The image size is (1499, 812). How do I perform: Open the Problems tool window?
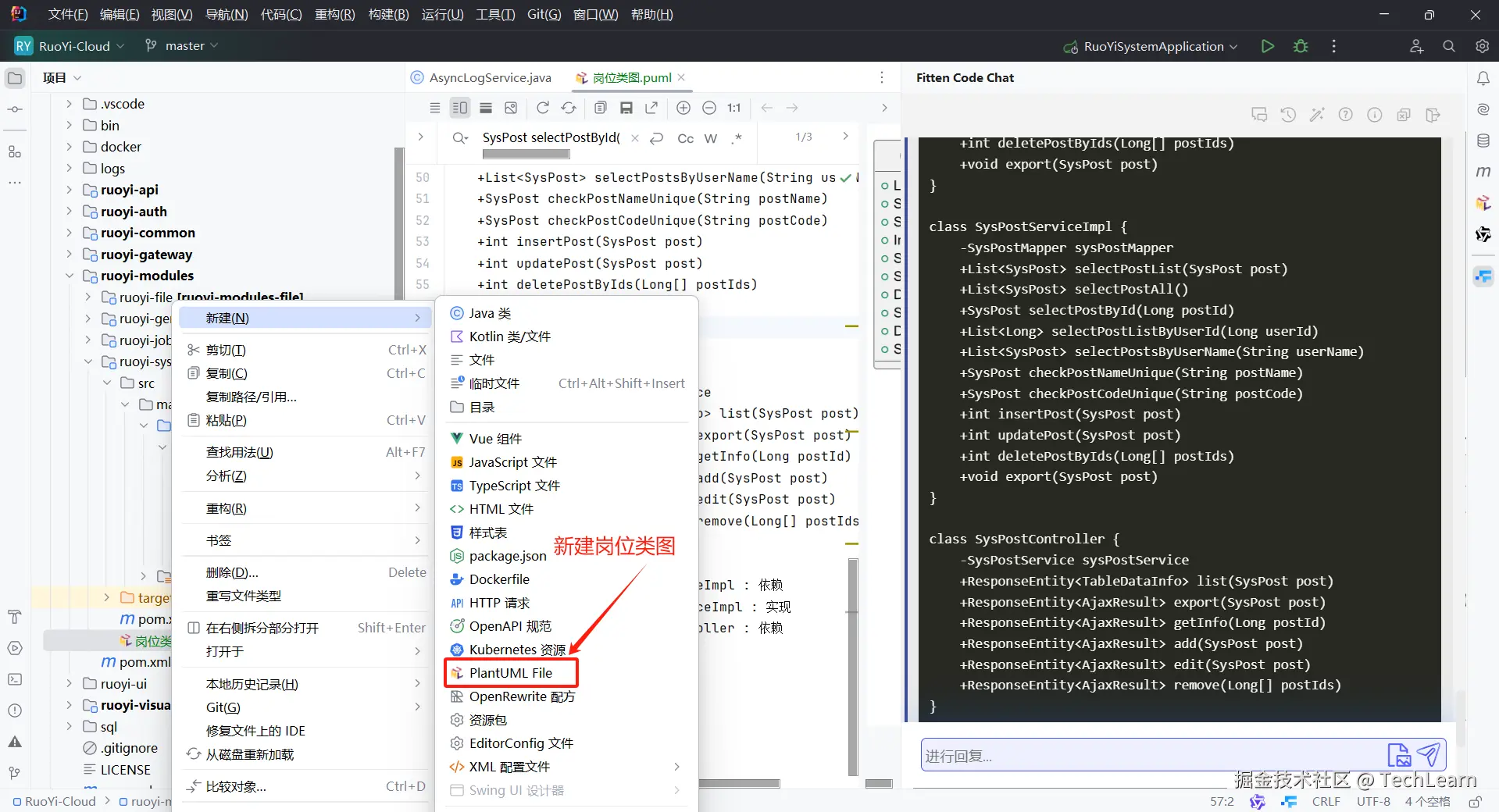point(15,710)
